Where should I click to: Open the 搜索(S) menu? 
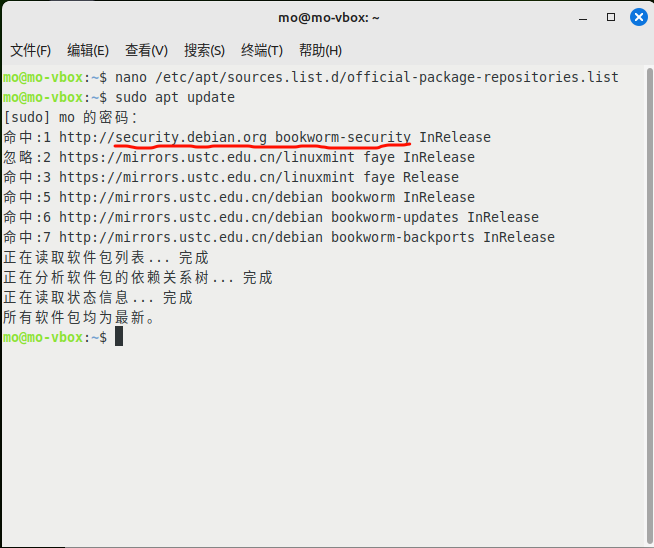pos(204,50)
